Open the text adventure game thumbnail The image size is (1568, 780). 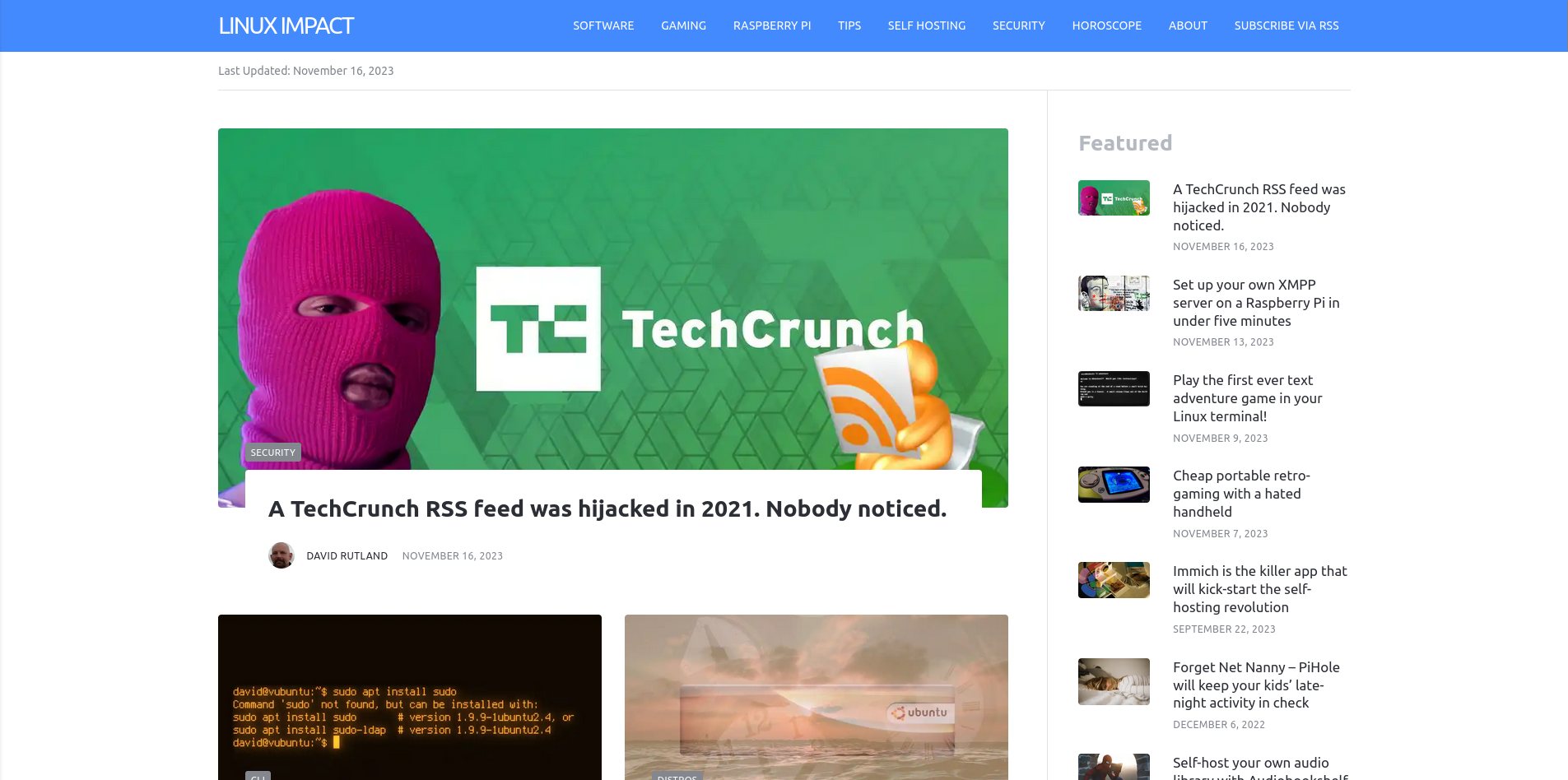pos(1114,388)
